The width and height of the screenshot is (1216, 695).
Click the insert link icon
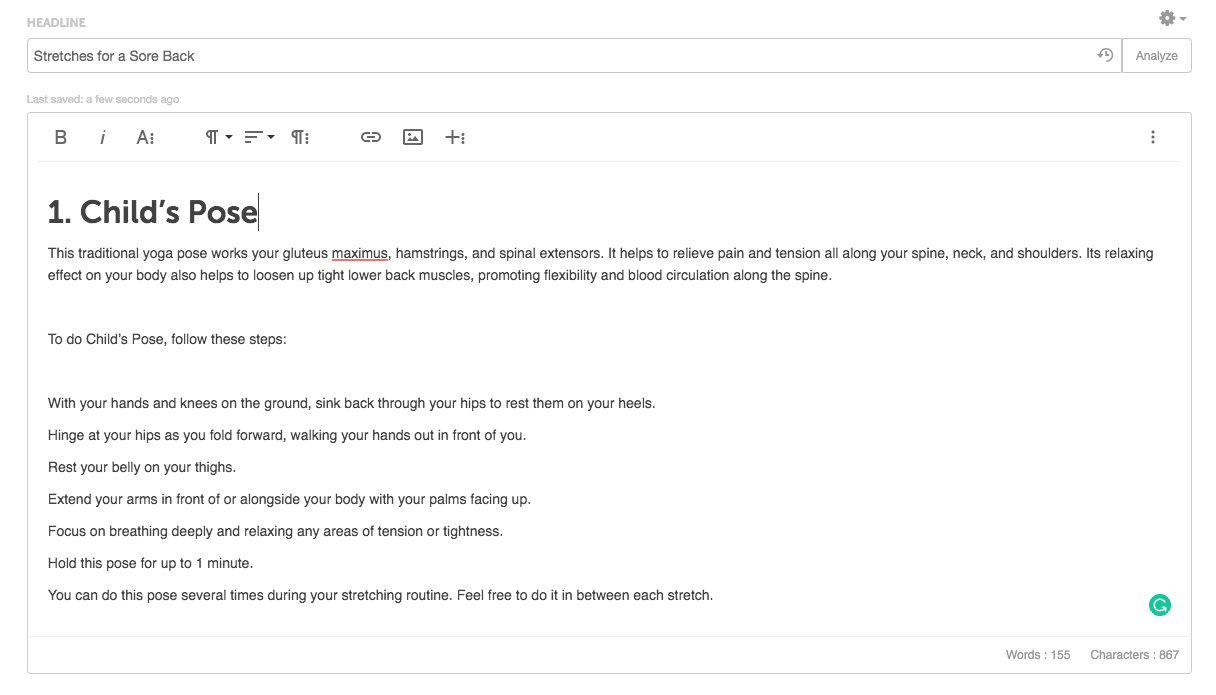[371, 137]
